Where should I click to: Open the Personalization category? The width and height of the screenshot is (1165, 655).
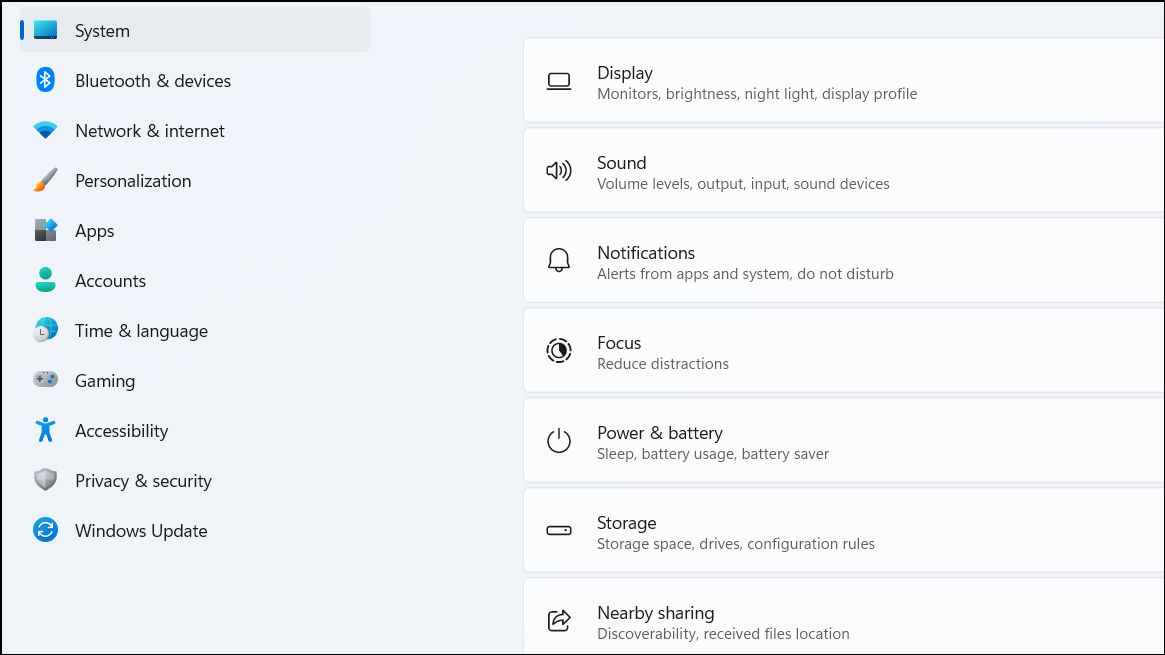[195, 180]
